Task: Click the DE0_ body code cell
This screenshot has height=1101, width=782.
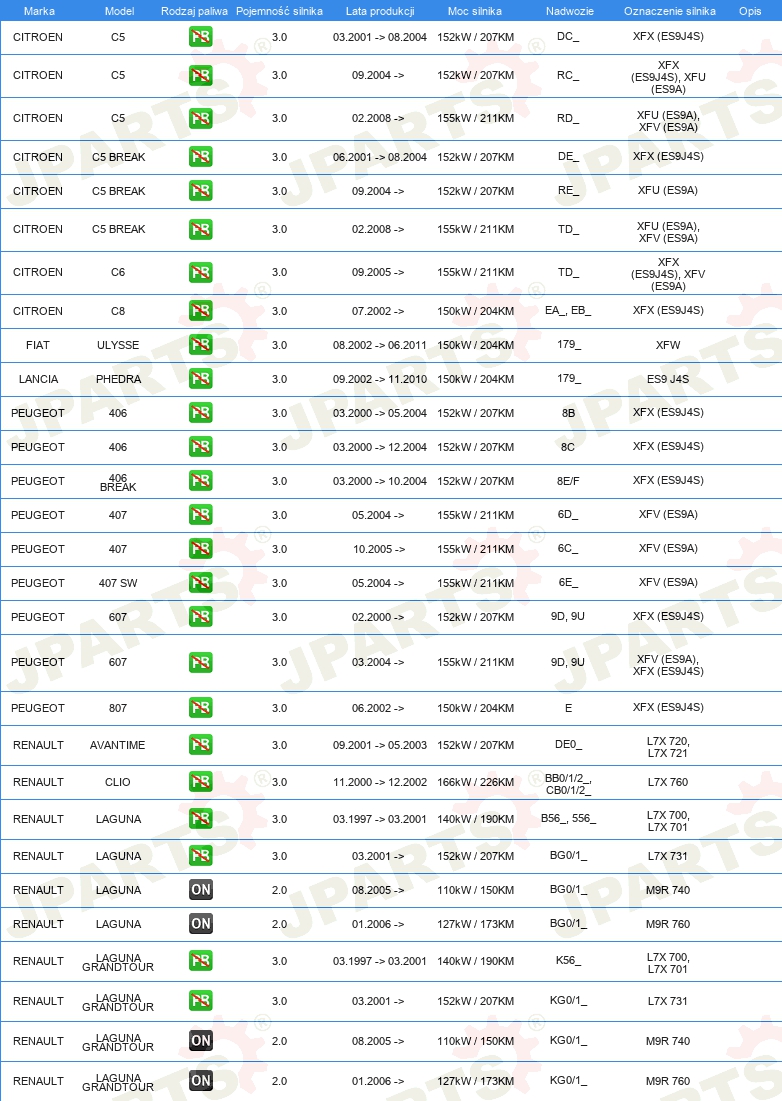Action: click(x=569, y=745)
